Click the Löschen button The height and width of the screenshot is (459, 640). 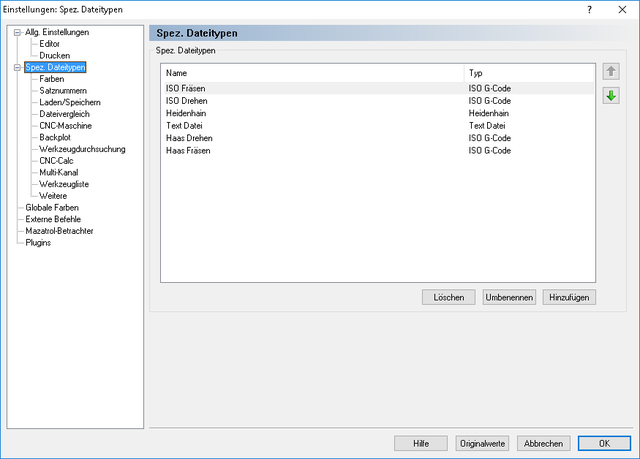click(x=449, y=297)
